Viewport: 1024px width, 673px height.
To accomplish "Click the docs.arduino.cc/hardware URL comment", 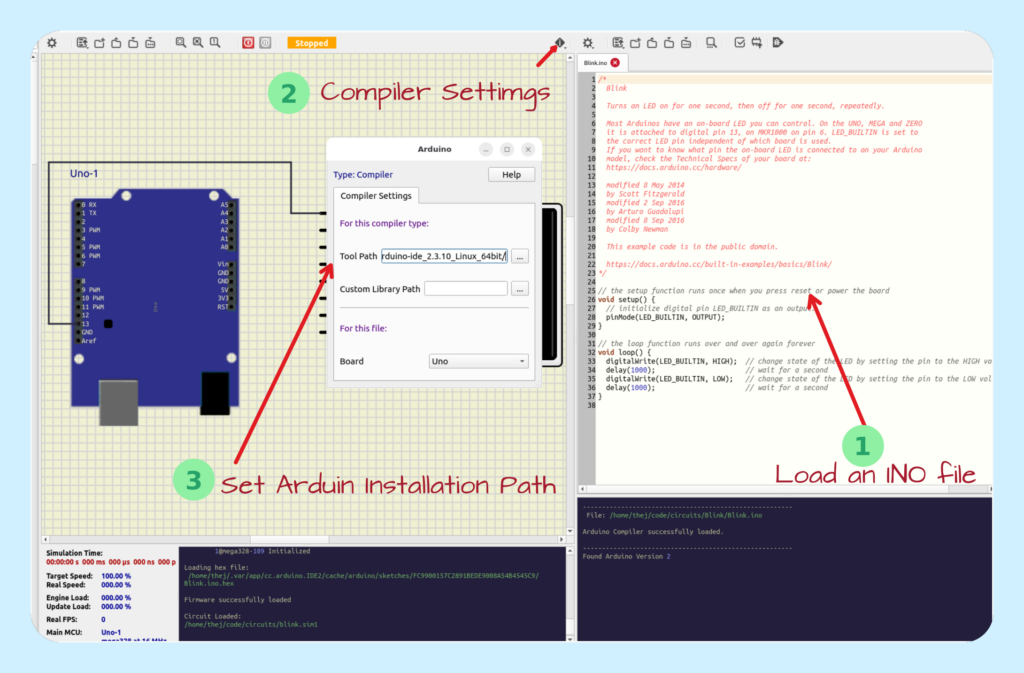I will [x=673, y=167].
